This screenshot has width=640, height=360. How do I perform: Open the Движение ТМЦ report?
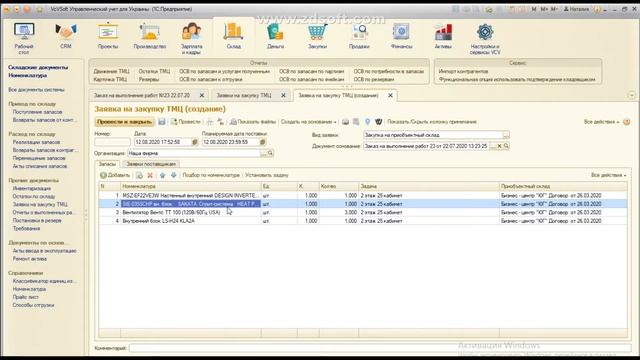coord(111,71)
